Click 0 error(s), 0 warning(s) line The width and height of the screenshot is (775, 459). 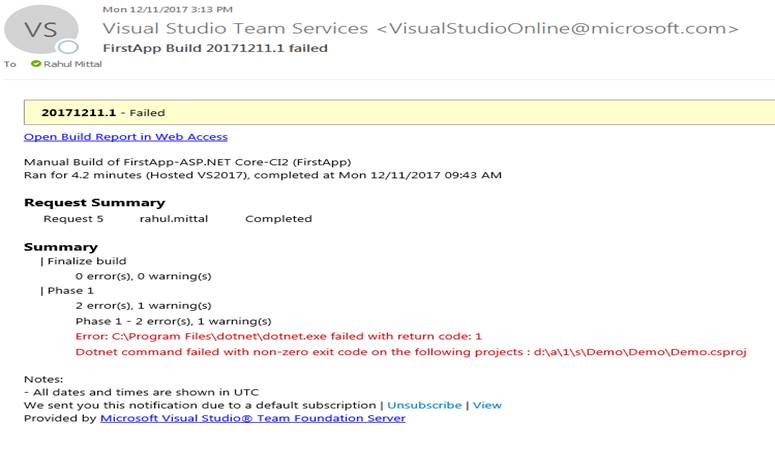click(143, 276)
